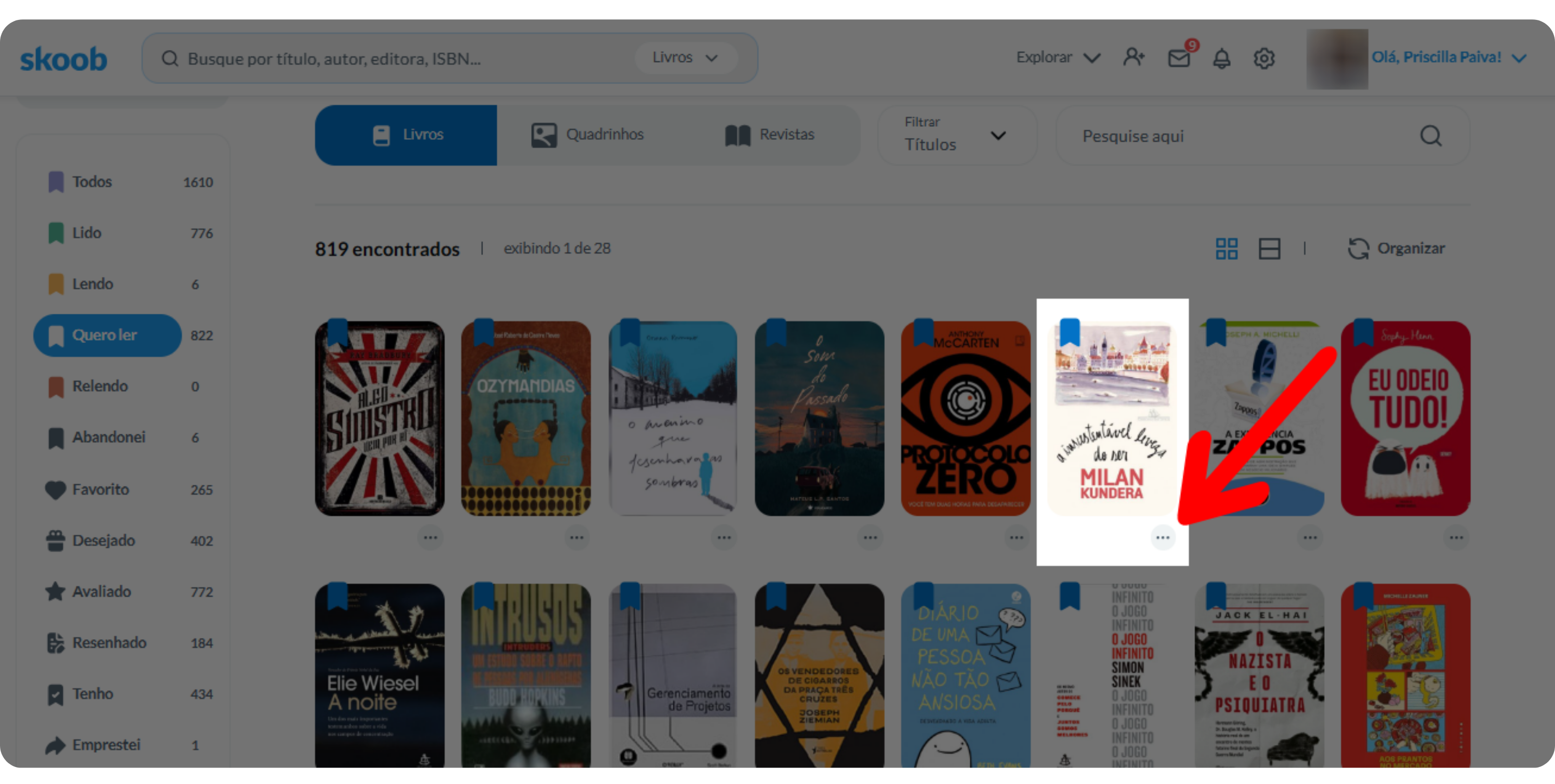
Task: Click exibindo 1 de 28 text
Action: tap(557, 248)
